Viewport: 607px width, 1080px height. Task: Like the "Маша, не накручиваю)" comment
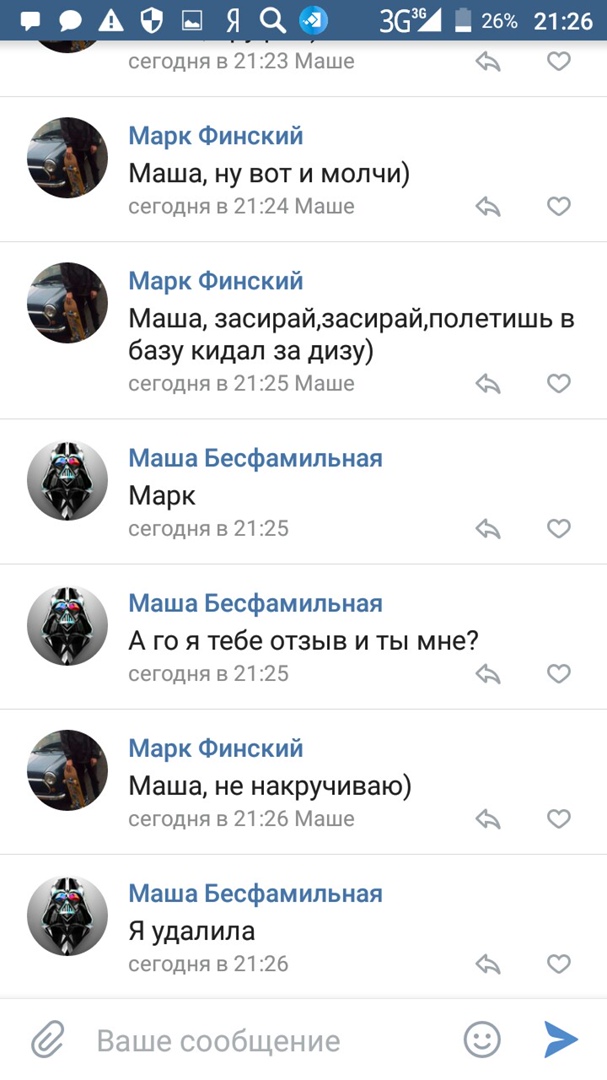(559, 819)
